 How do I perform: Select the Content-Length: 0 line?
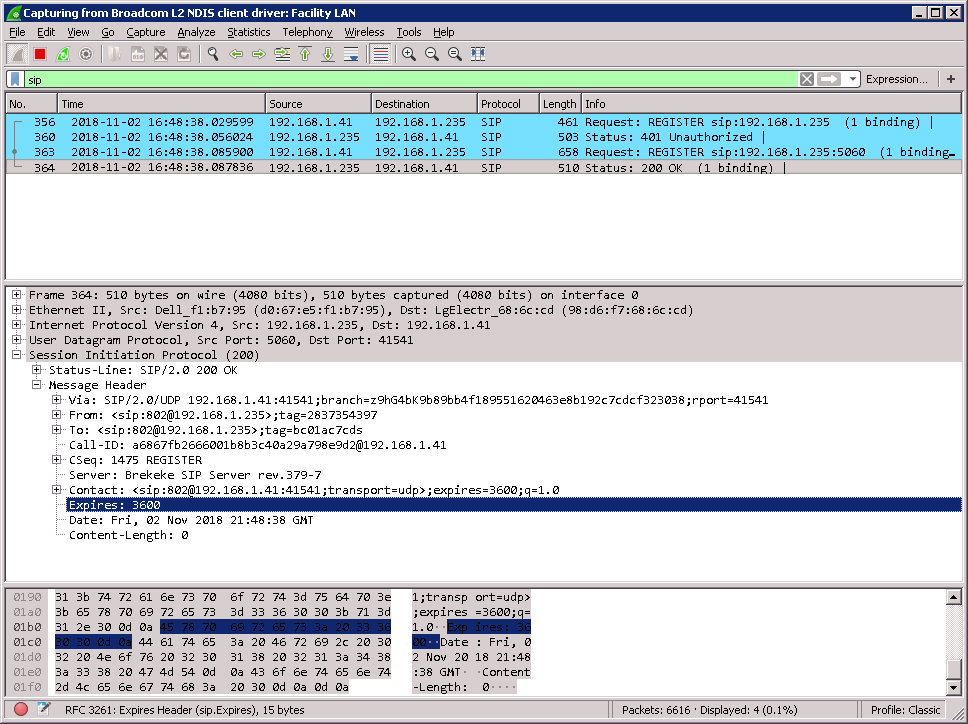point(128,535)
